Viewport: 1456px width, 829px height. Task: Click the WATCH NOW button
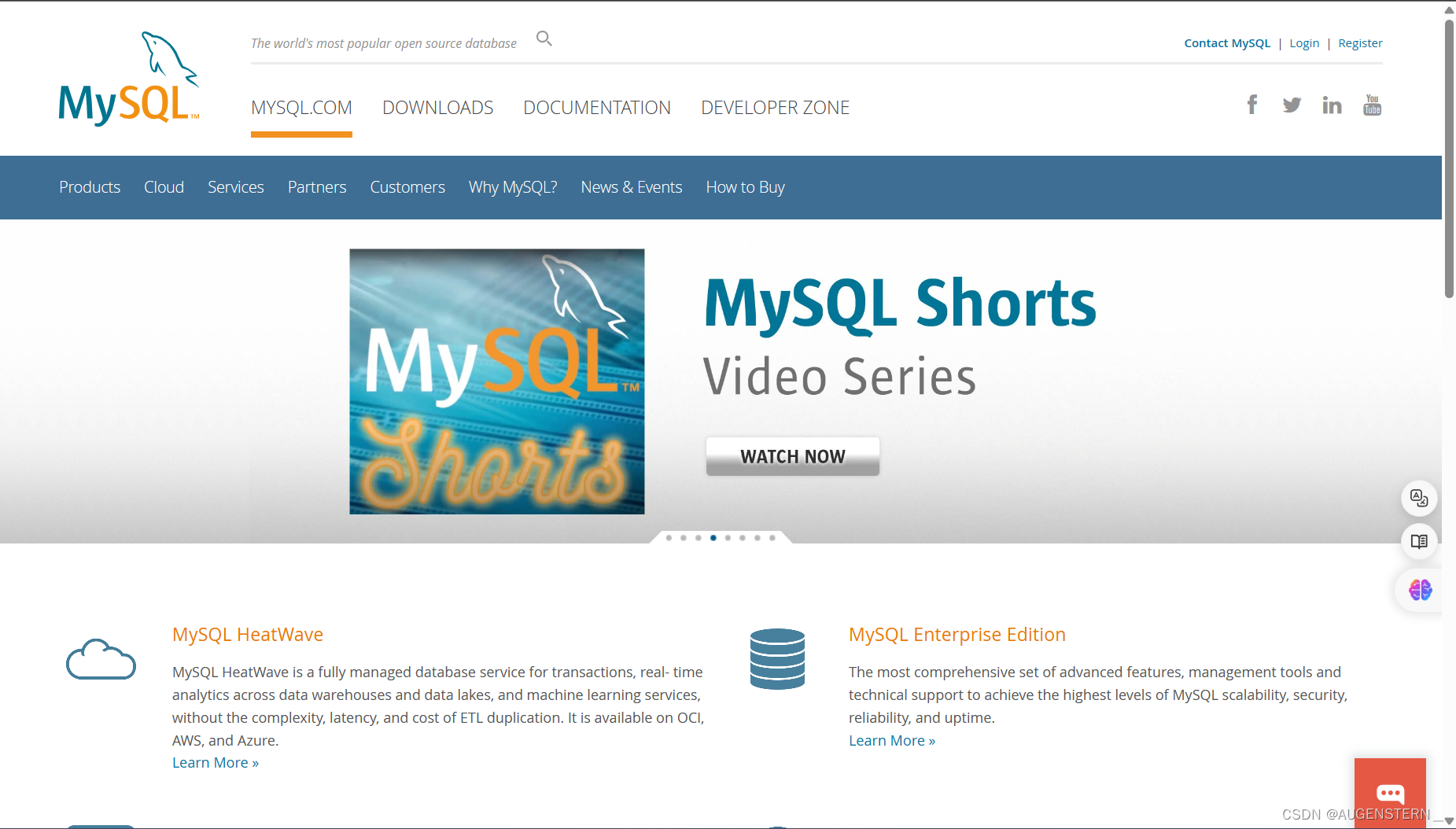pos(793,456)
